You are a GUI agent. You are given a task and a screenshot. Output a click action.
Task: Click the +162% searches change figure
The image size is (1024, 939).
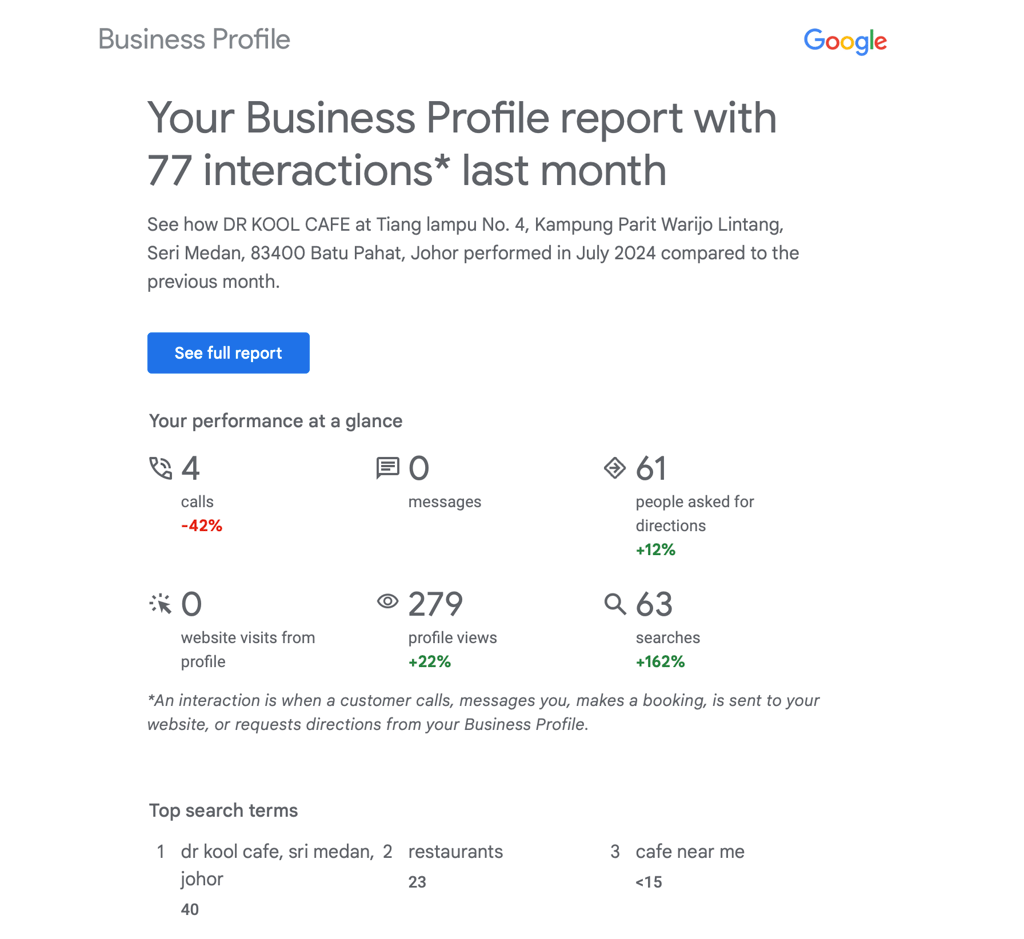point(660,662)
